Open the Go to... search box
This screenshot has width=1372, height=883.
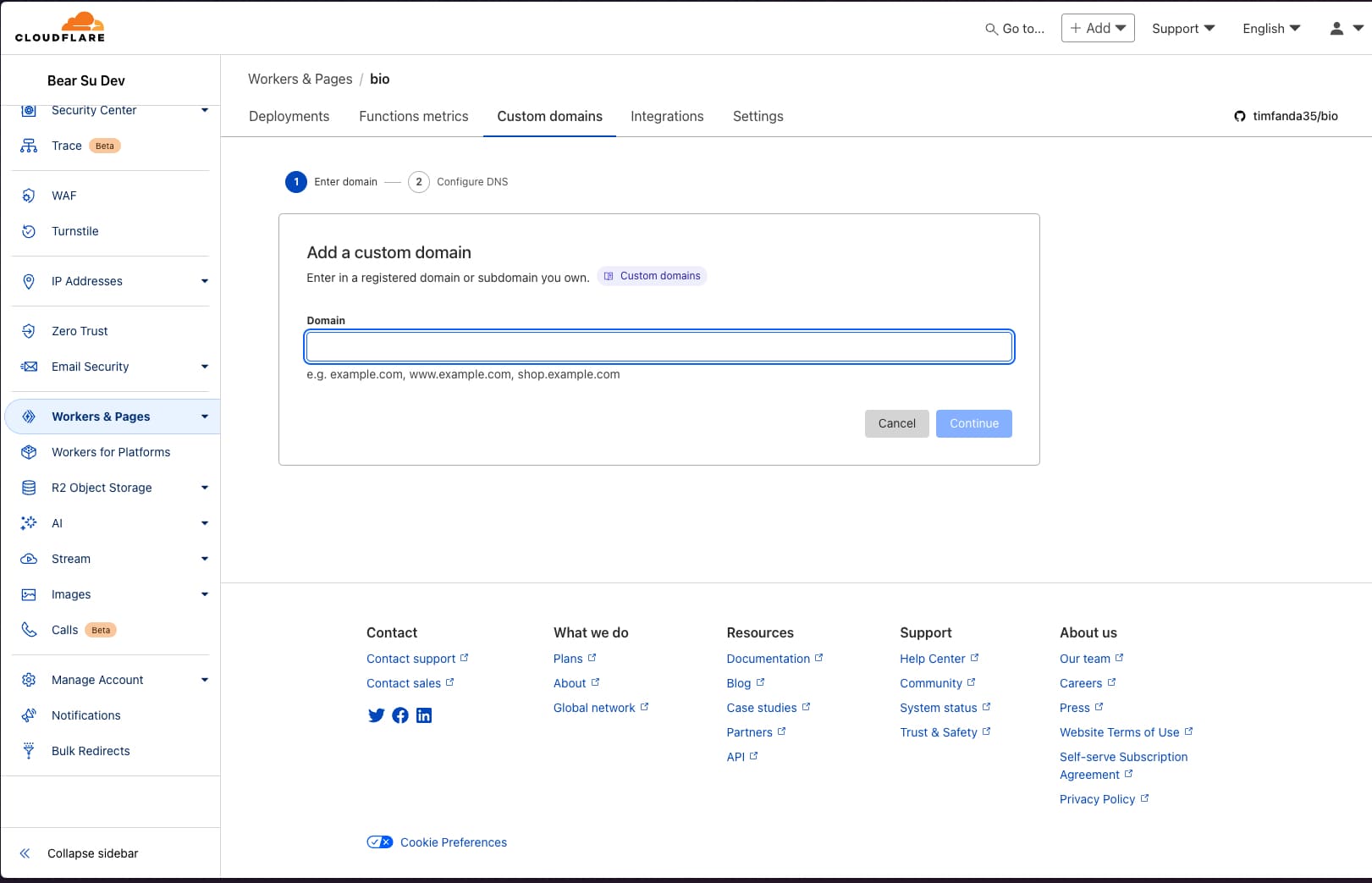[x=1015, y=29]
